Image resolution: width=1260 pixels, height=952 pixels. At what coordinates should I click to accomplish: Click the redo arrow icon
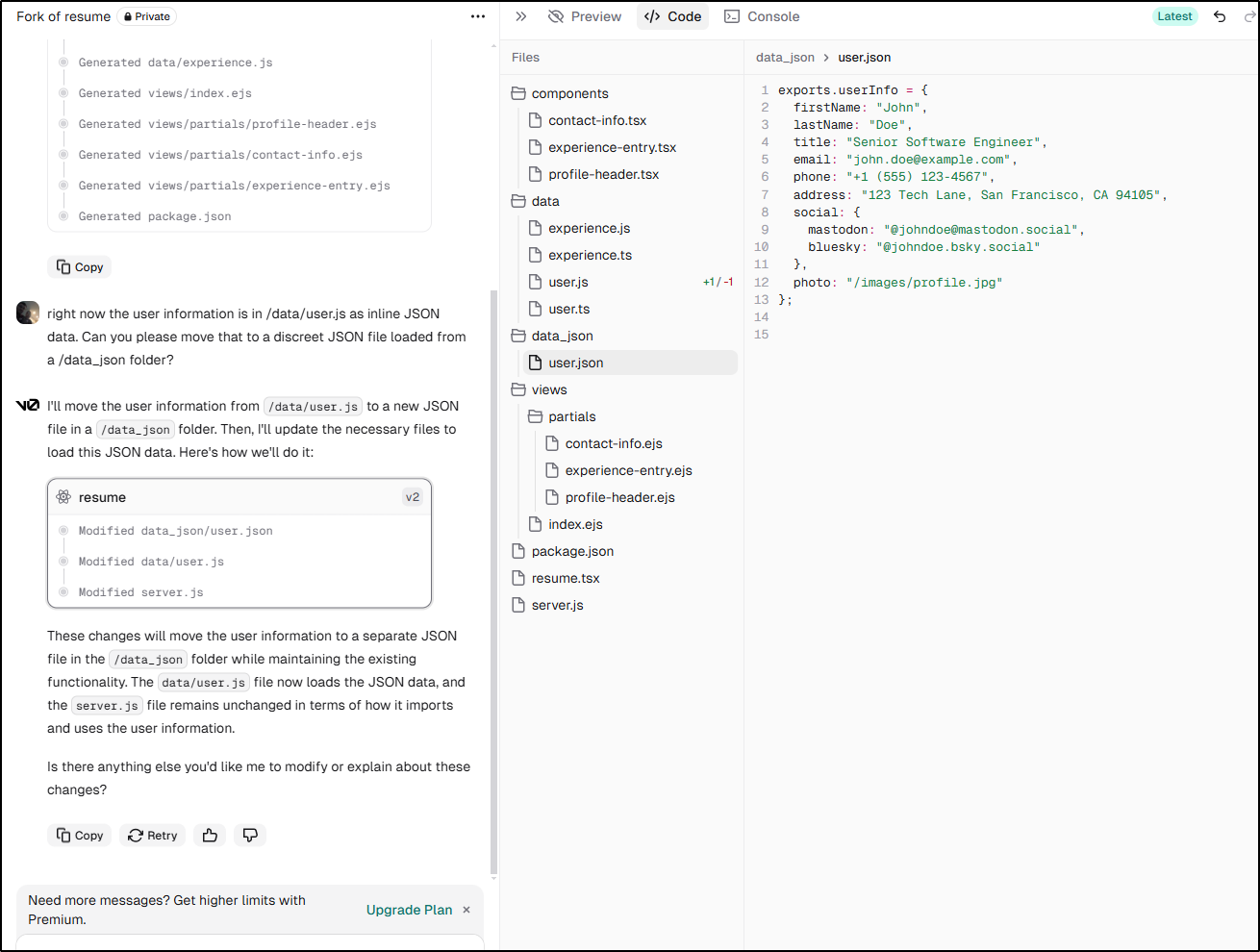1249,16
